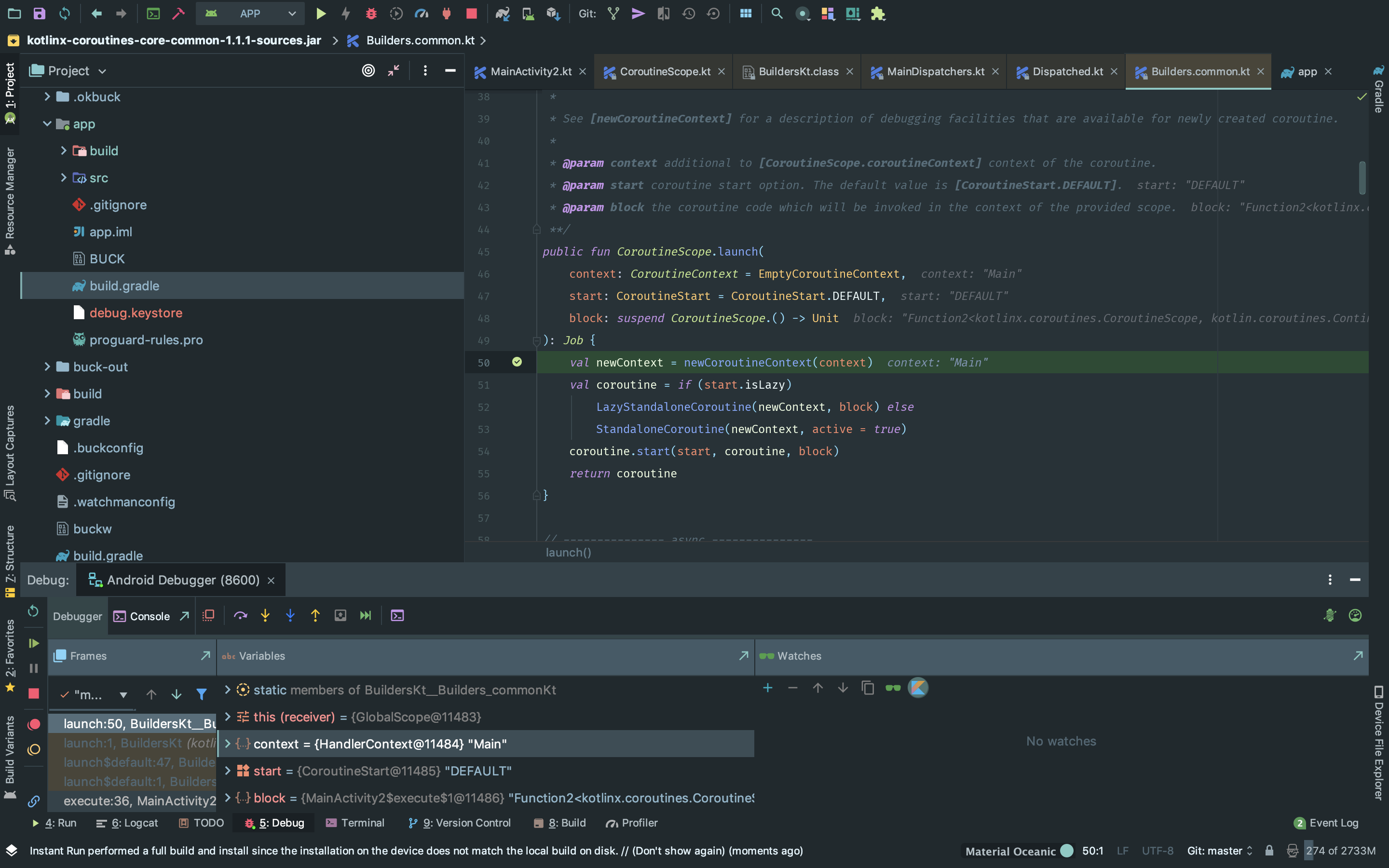The width and height of the screenshot is (1389, 868).
Task: Click the Event Log button
Action: pos(1326,823)
